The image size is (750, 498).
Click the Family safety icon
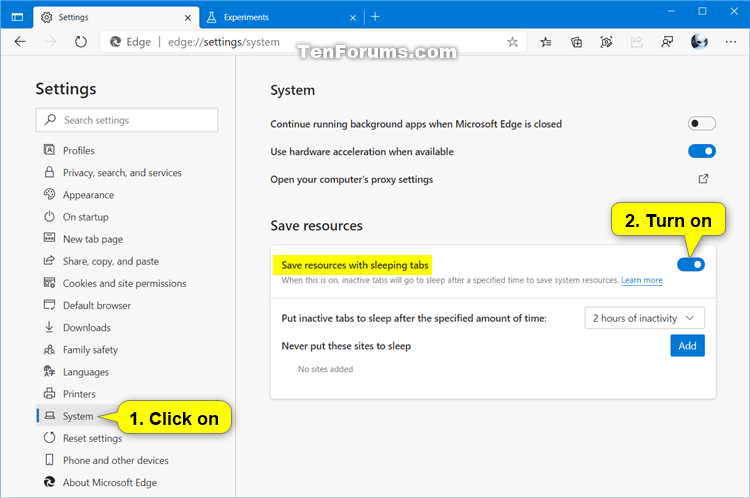49,349
